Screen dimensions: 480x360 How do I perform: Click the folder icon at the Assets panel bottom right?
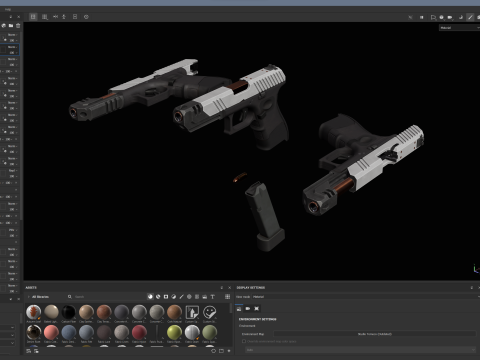tap(221, 351)
